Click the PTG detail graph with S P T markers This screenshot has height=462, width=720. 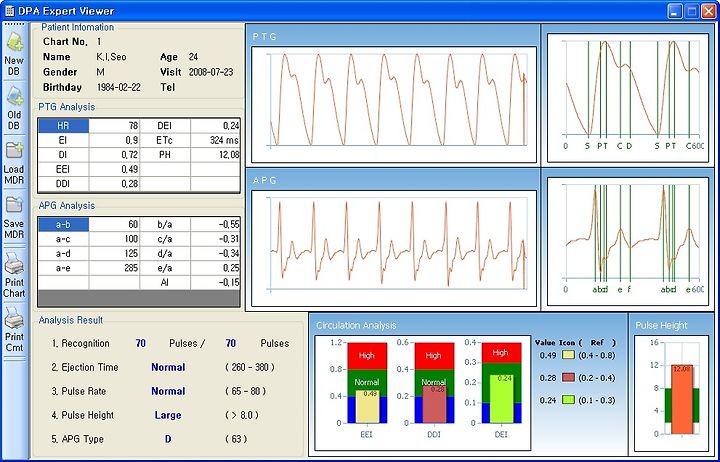628,97
